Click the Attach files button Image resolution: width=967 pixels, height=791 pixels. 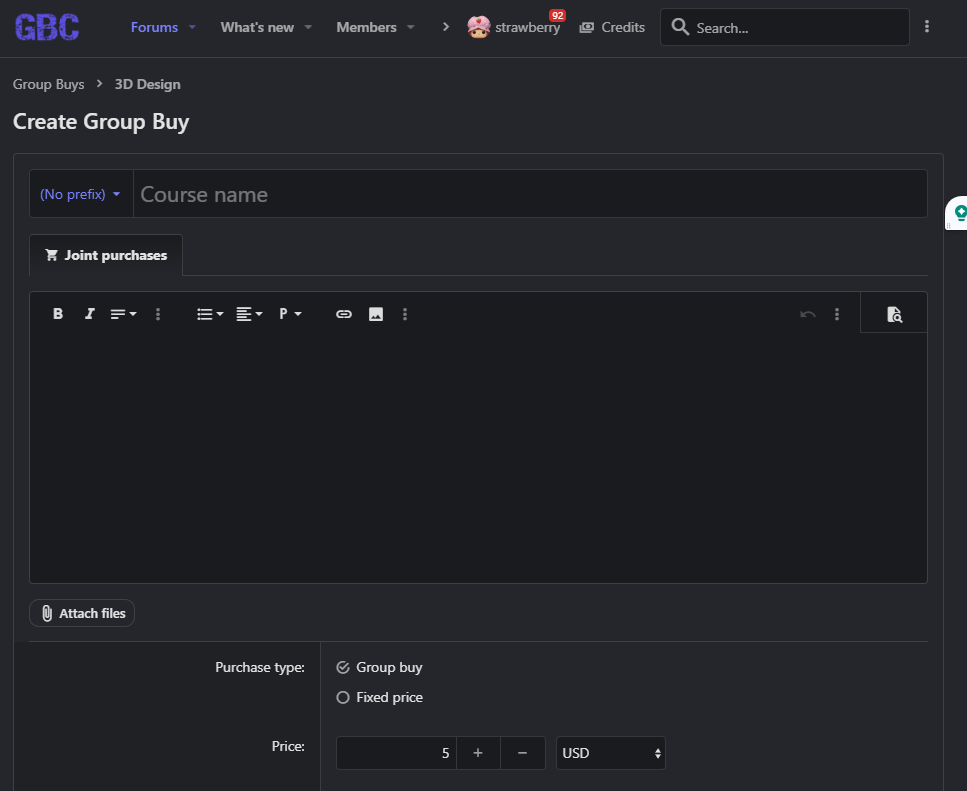(82, 613)
